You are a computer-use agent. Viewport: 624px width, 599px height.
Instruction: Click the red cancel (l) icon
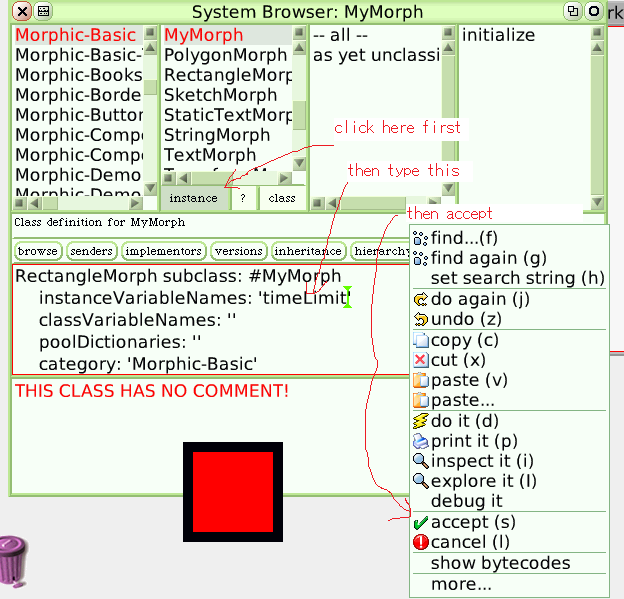(420, 542)
